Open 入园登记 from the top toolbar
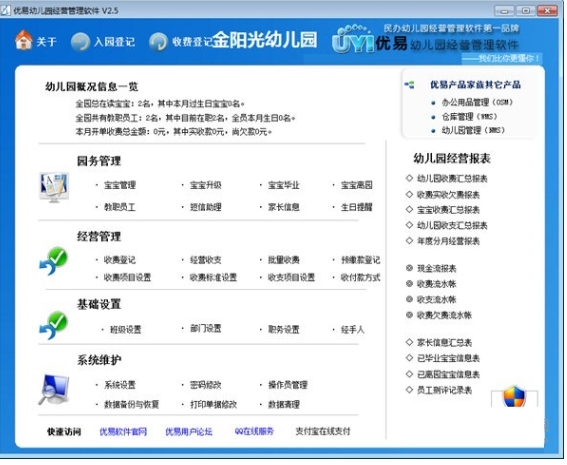 114,42
